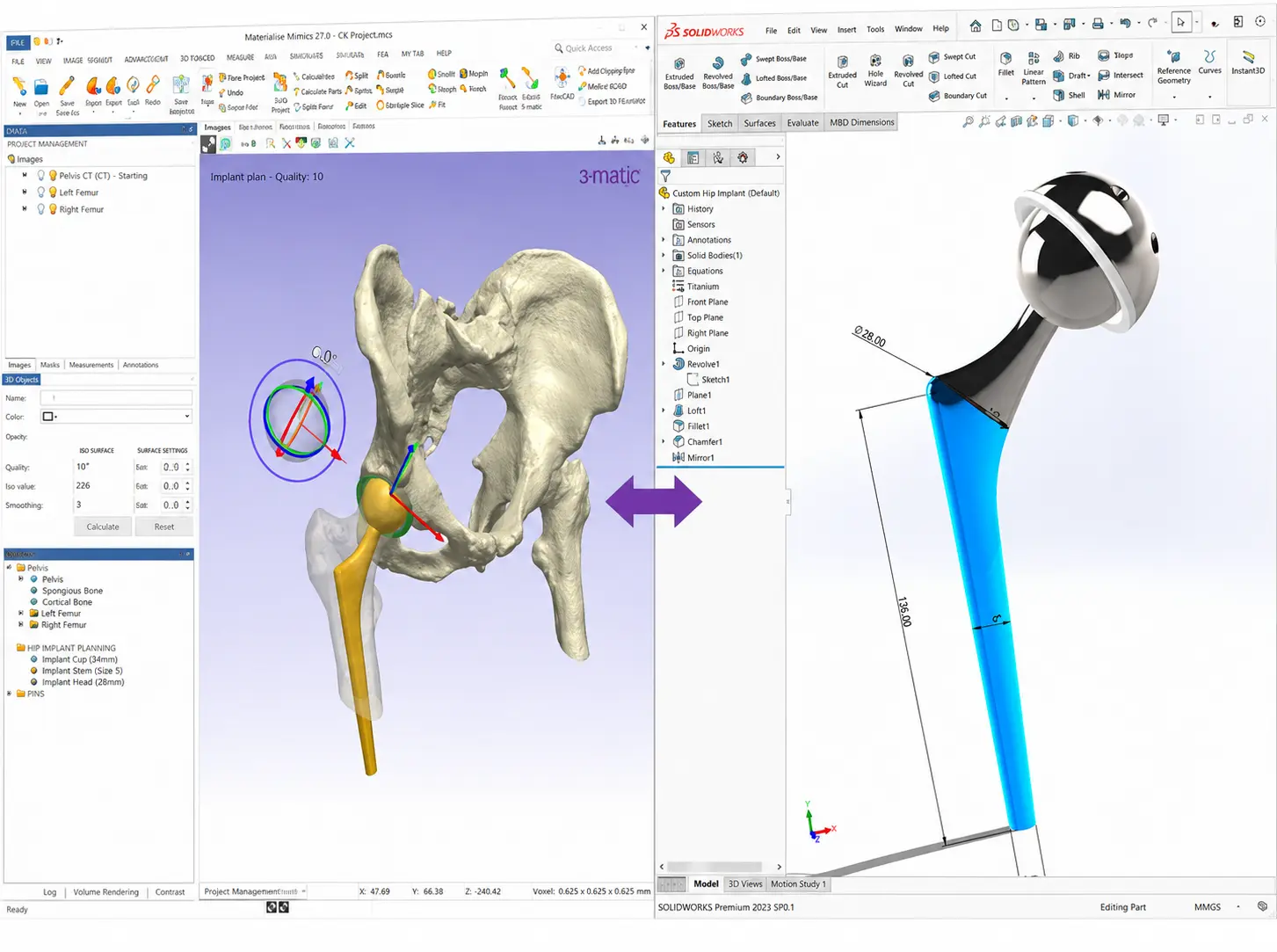Viewport: 1277px width, 952px height.
Task: Toggle visibility bulb for Right Femur image
Action: 53,209
